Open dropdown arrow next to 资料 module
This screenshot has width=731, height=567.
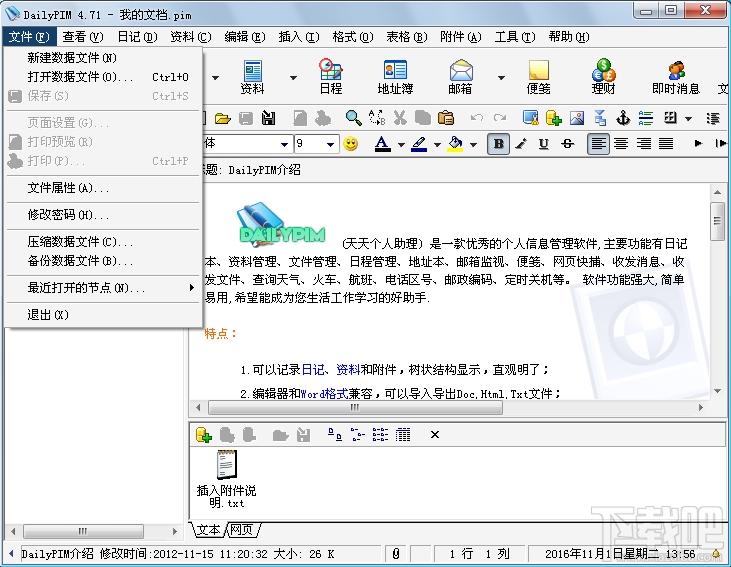293,77
